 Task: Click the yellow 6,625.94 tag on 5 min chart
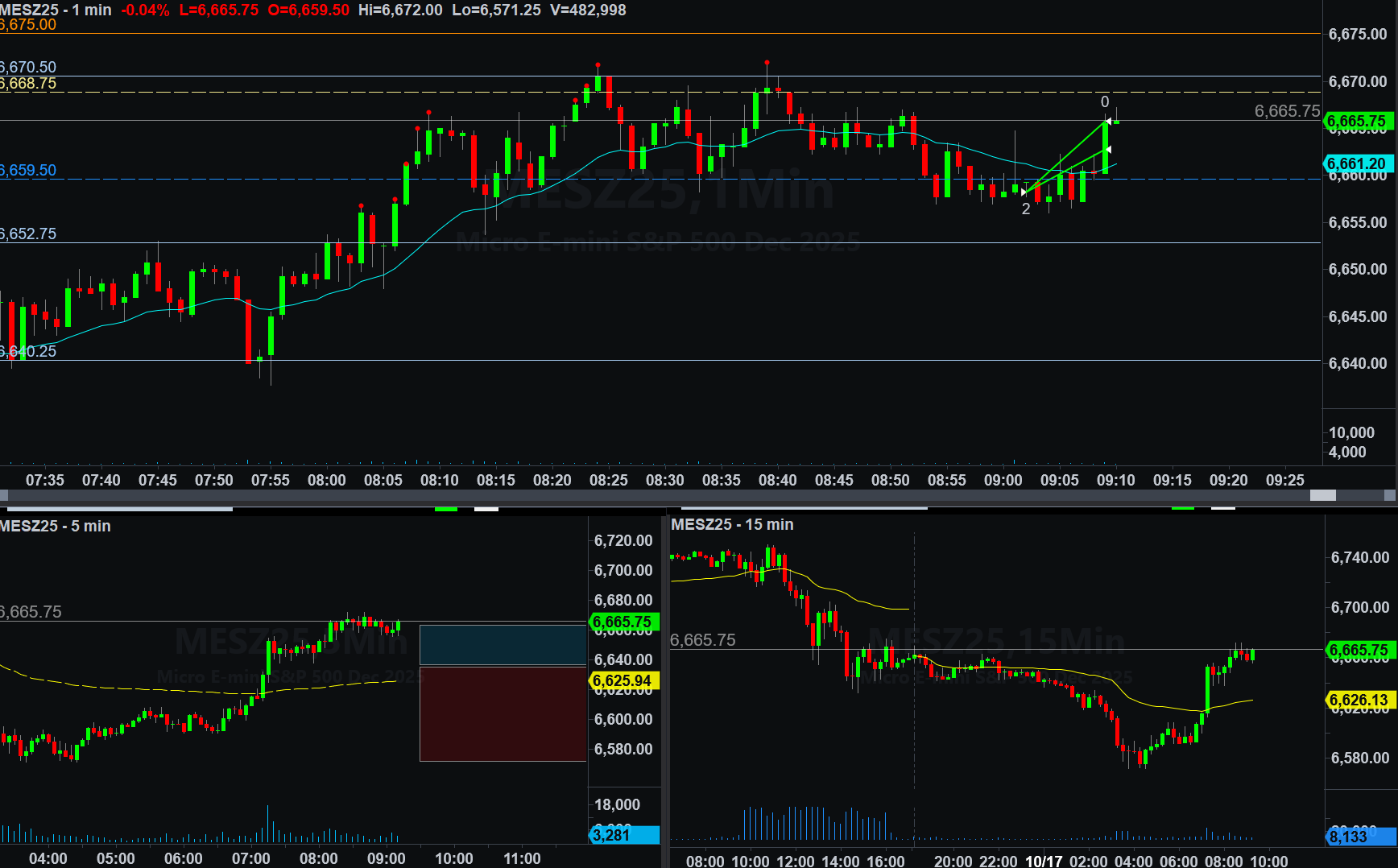[622, 681]
